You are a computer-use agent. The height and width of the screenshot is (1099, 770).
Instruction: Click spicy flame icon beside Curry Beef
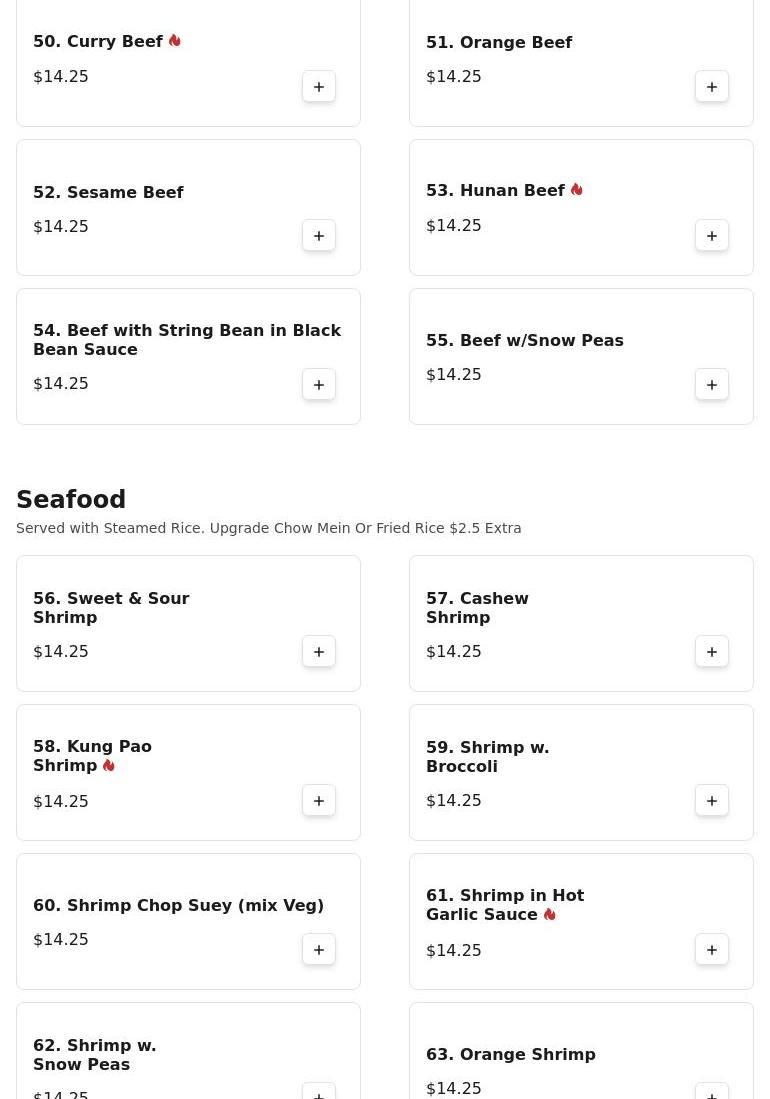[x=175, y=41]
